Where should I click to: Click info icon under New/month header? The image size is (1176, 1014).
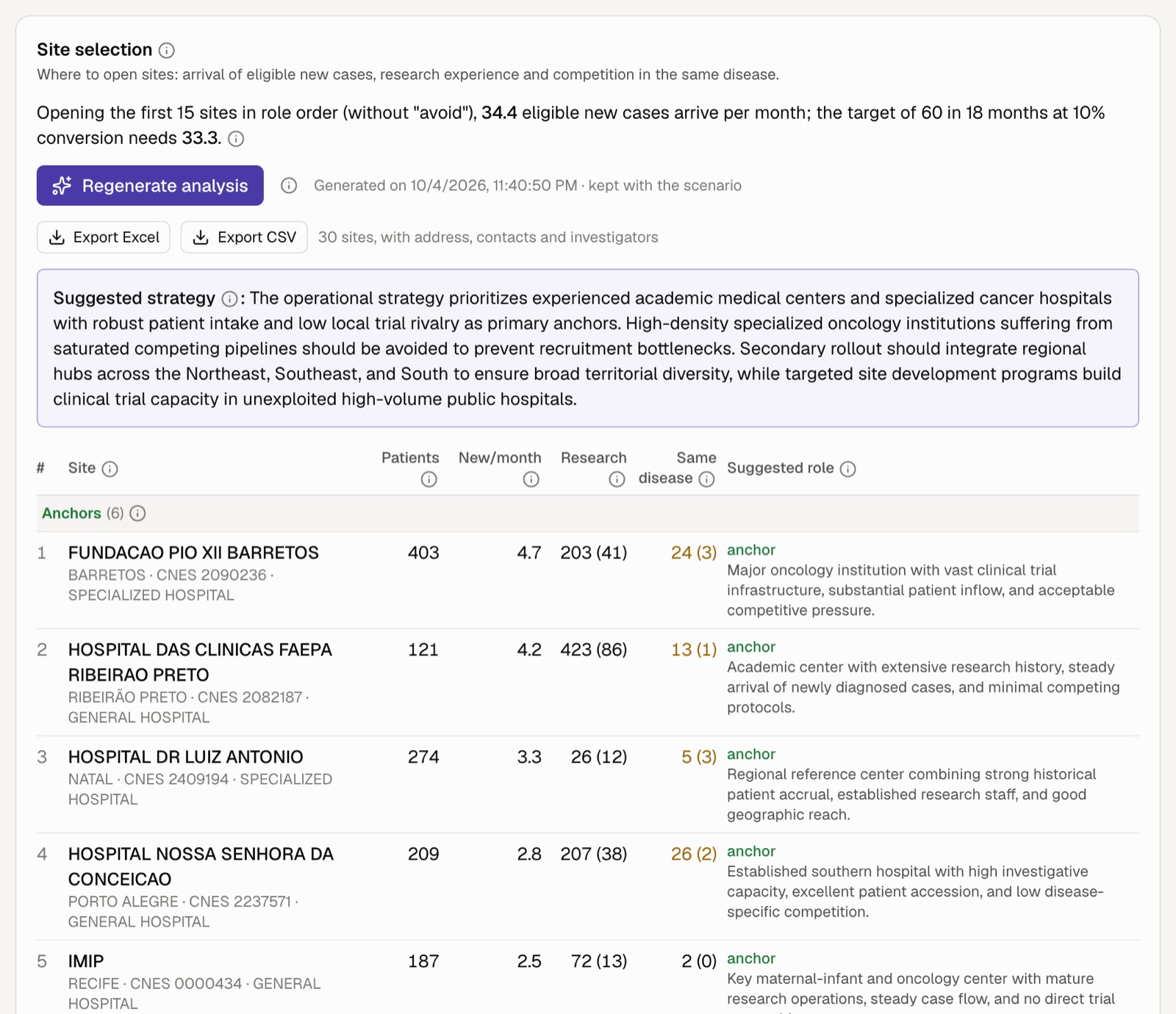click(531, 480)
